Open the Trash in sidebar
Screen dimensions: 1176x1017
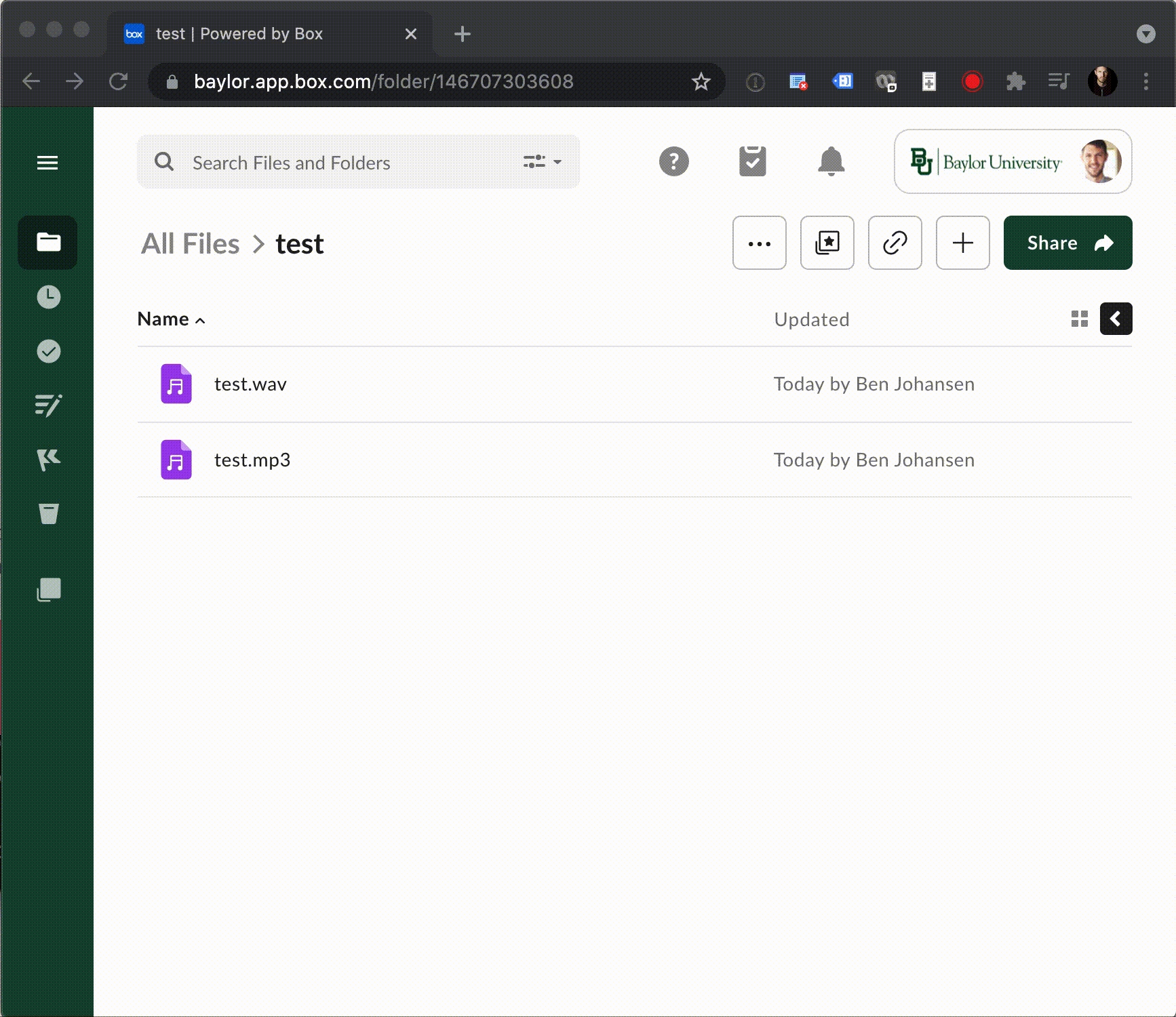[48, 514]
